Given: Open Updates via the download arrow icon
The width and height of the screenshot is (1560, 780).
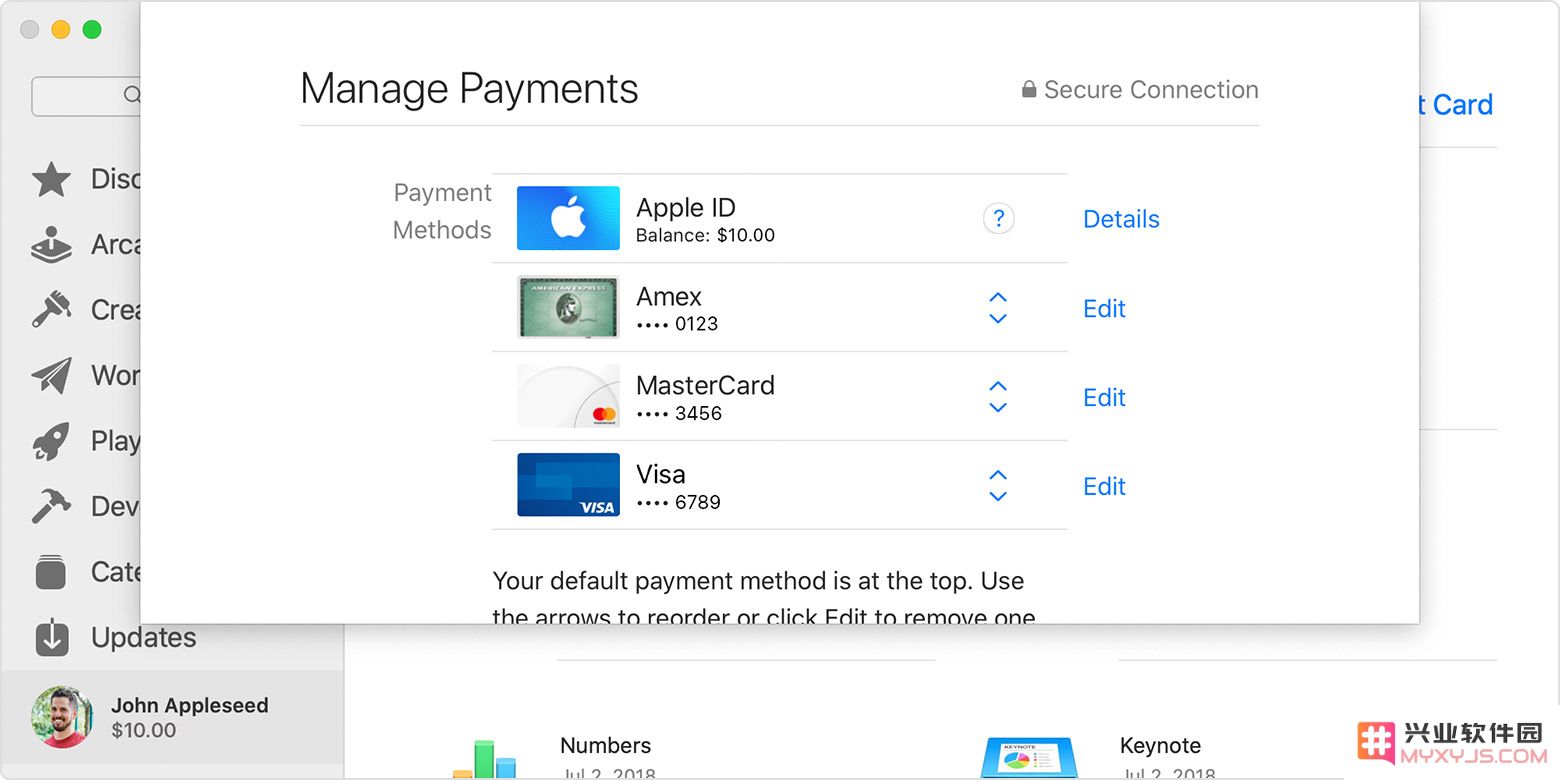Looking at the screenshot, I should point(51,637).
